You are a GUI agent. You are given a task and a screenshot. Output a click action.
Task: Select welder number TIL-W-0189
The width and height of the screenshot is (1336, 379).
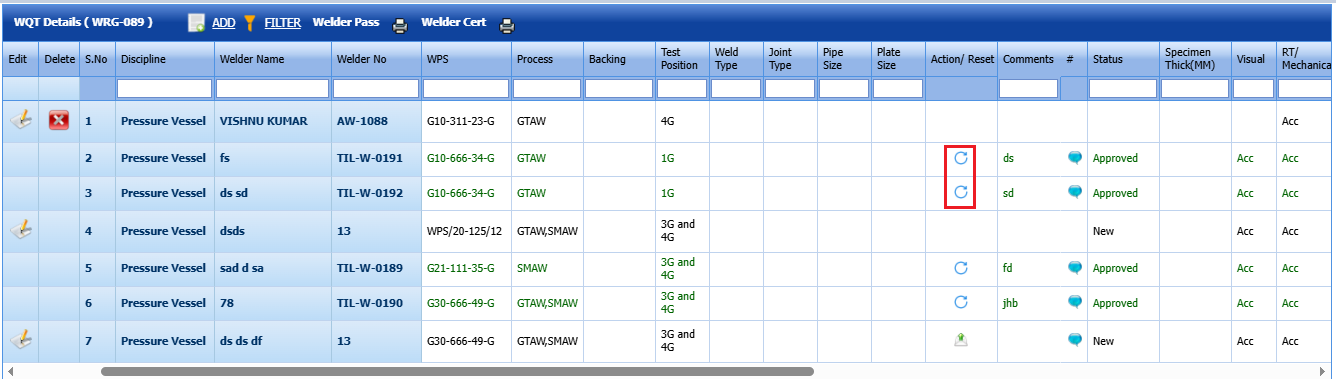click(x=369, y=268)
